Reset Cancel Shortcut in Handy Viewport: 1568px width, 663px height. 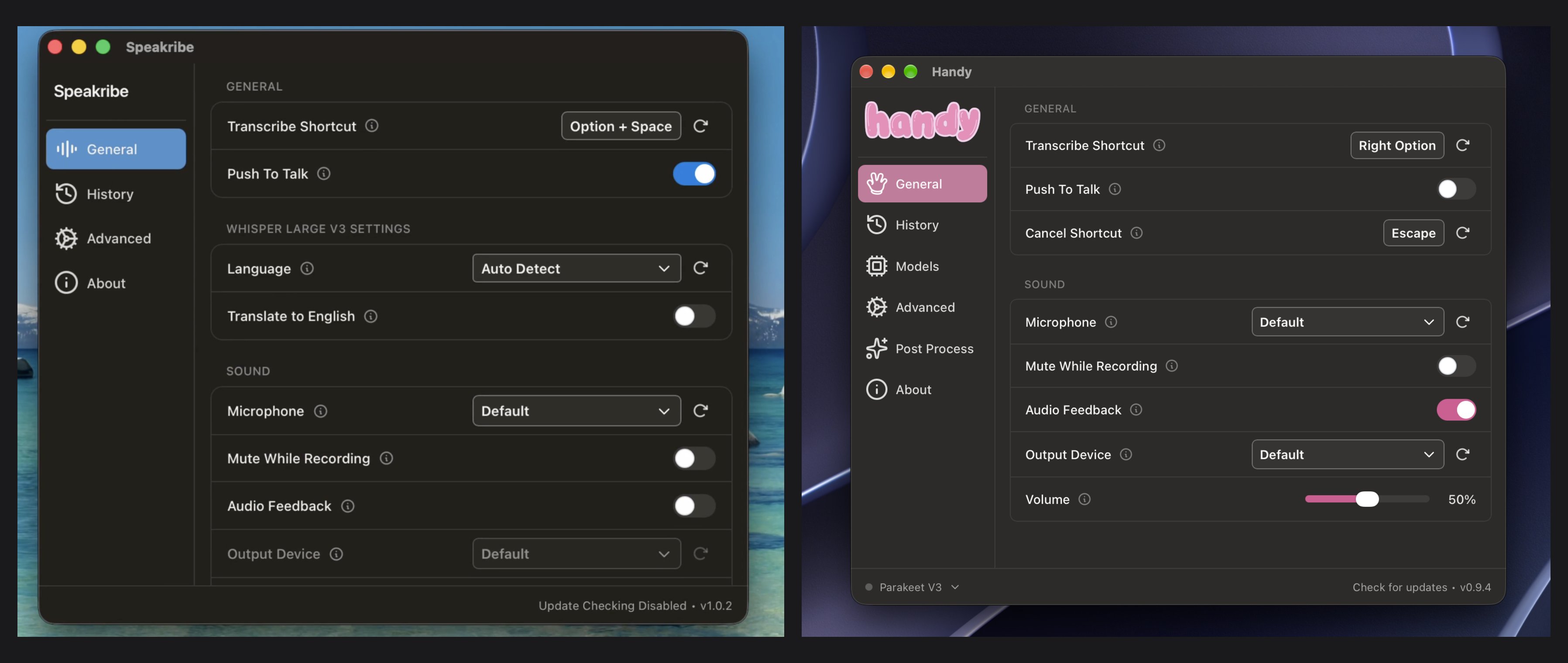point(1463,233)
